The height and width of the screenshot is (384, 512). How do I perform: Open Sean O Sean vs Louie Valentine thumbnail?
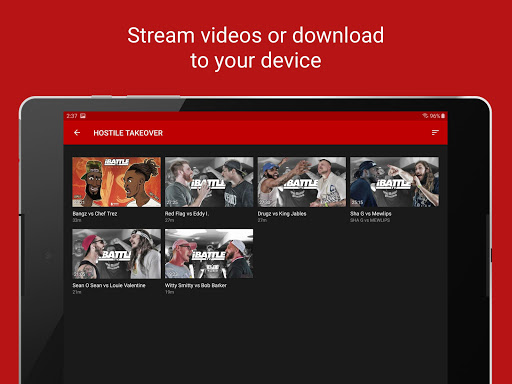(x=116, y=254)
